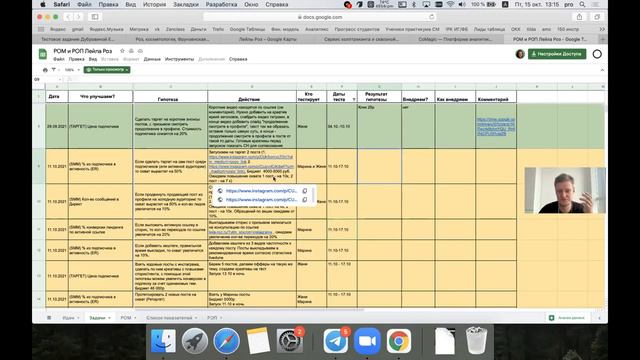Screen dimensions: 640x360
Task: Star the document РОМ и РОП Лейла Роз
Action: pos(122,51)
